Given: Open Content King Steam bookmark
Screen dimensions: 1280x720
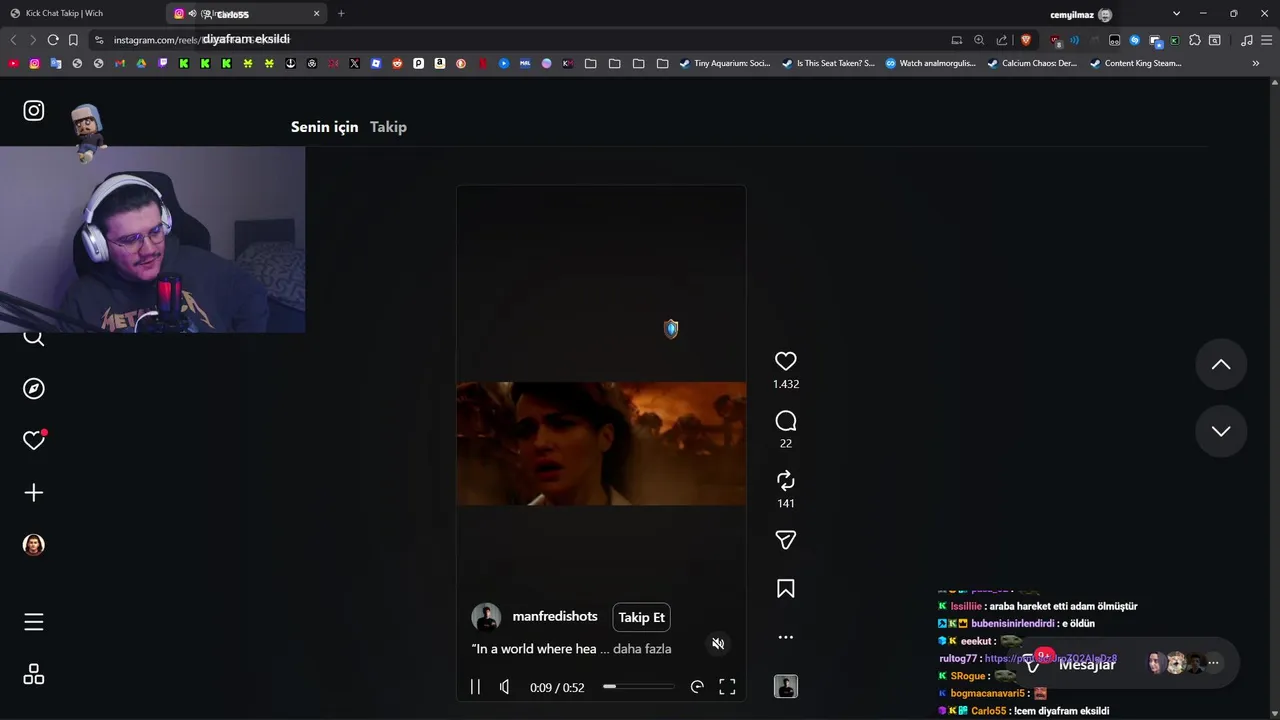Looking at the screenshot, I should (1135, 63).
